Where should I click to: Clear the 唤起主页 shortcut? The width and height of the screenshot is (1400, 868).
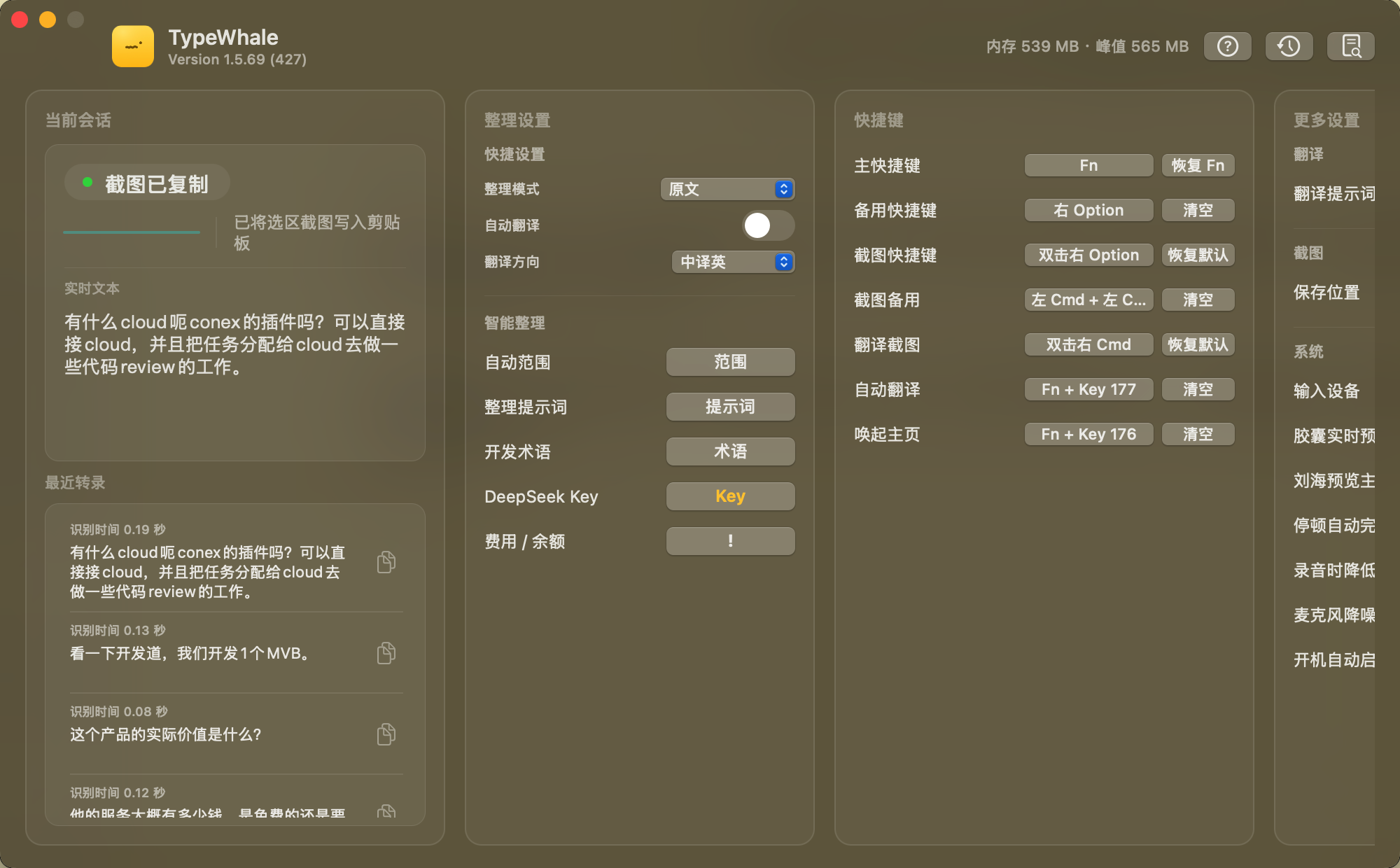pyautogui.click(x=1198, y=434)
